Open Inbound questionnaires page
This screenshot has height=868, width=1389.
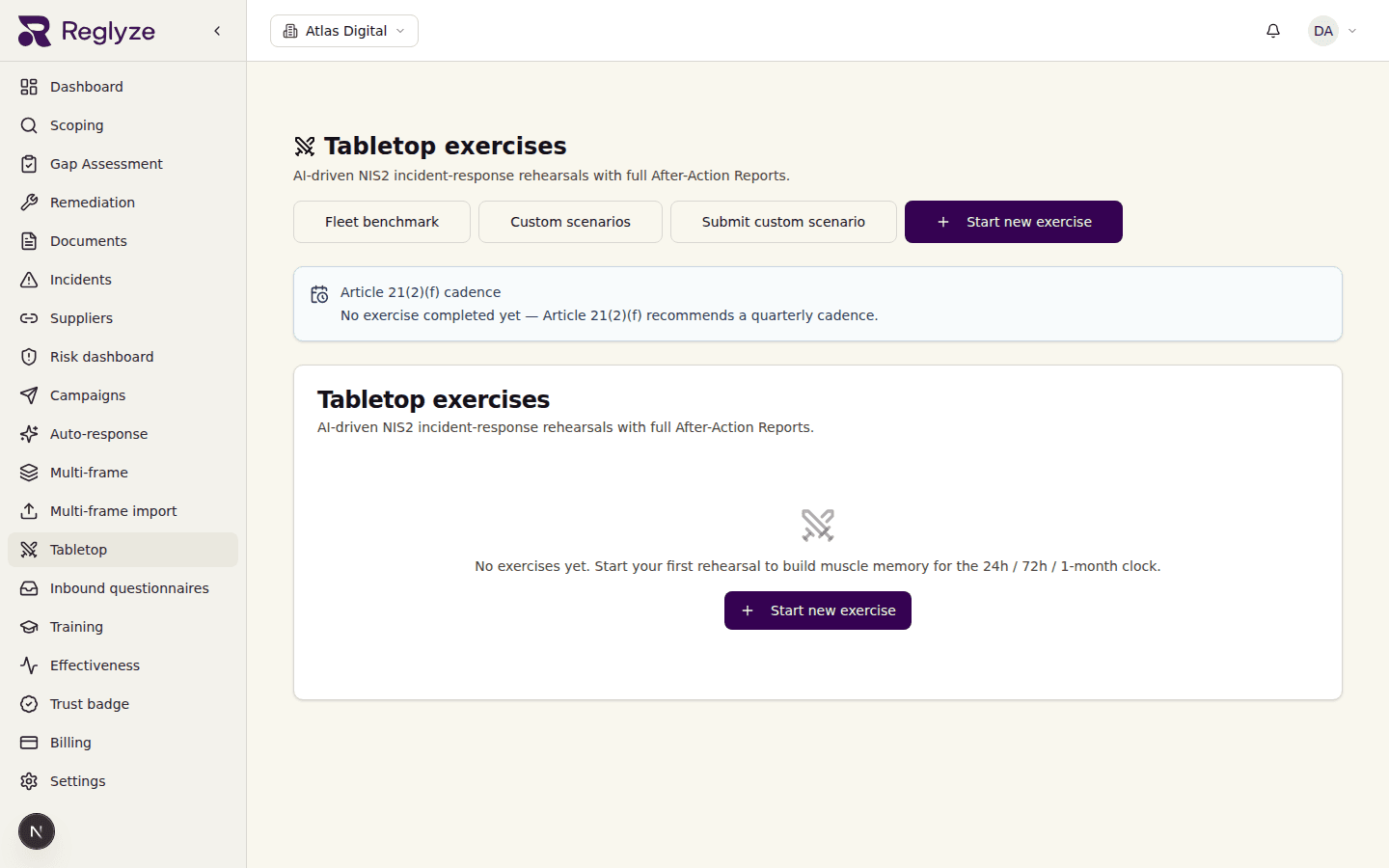[x=123, y=588]
